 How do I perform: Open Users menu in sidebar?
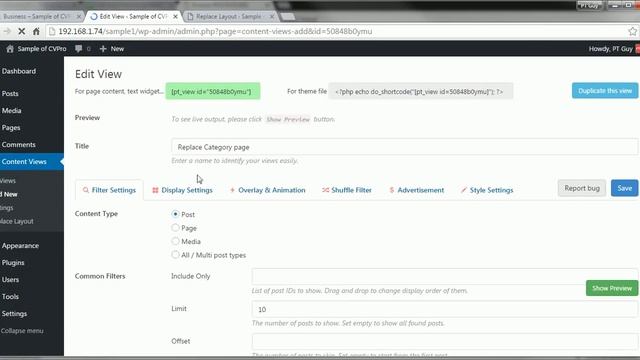pyautogui.click(x=11, y=280)
